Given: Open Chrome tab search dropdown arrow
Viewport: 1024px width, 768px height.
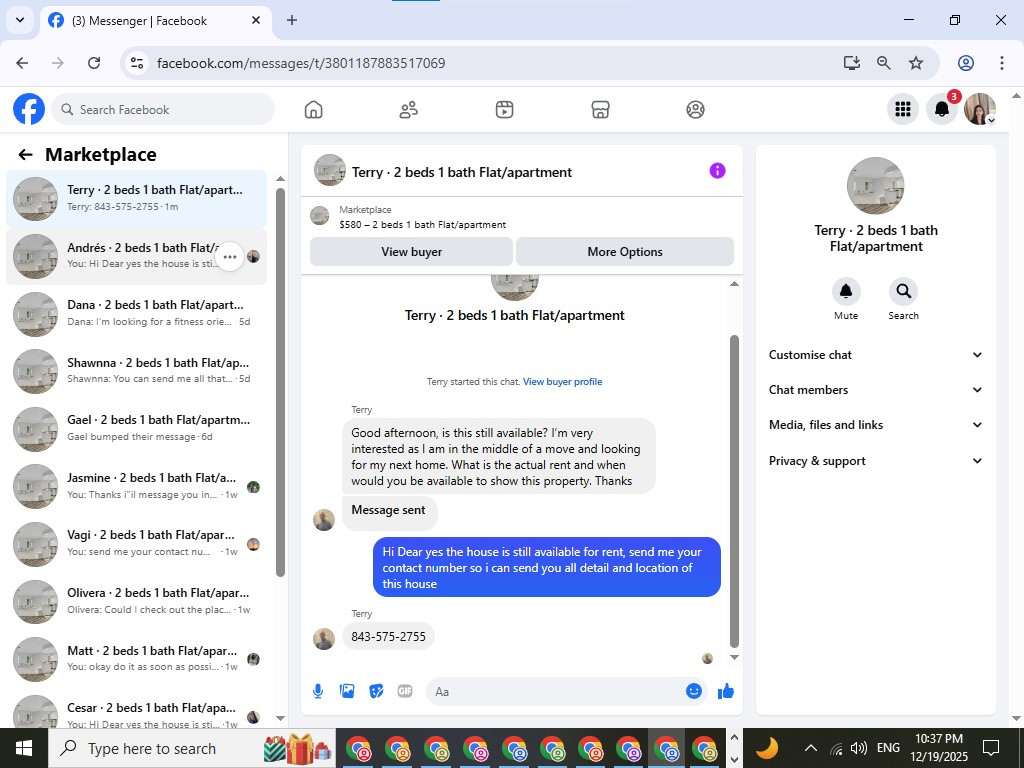Looking at the screenshot, I should (x=20, y=20).
